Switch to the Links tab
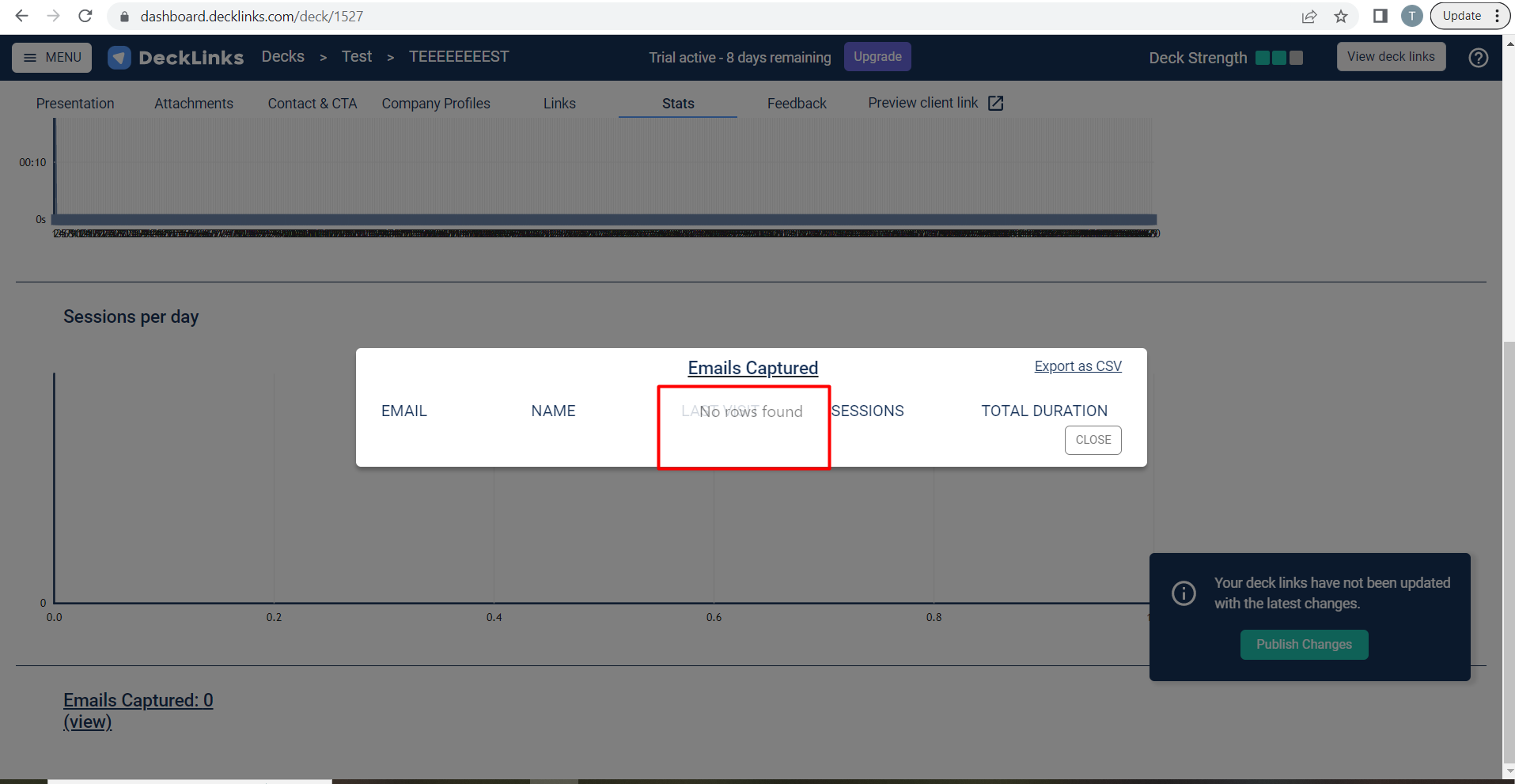Image resolution: width=1515 pixels, height=784 pixels. point(559,104)
